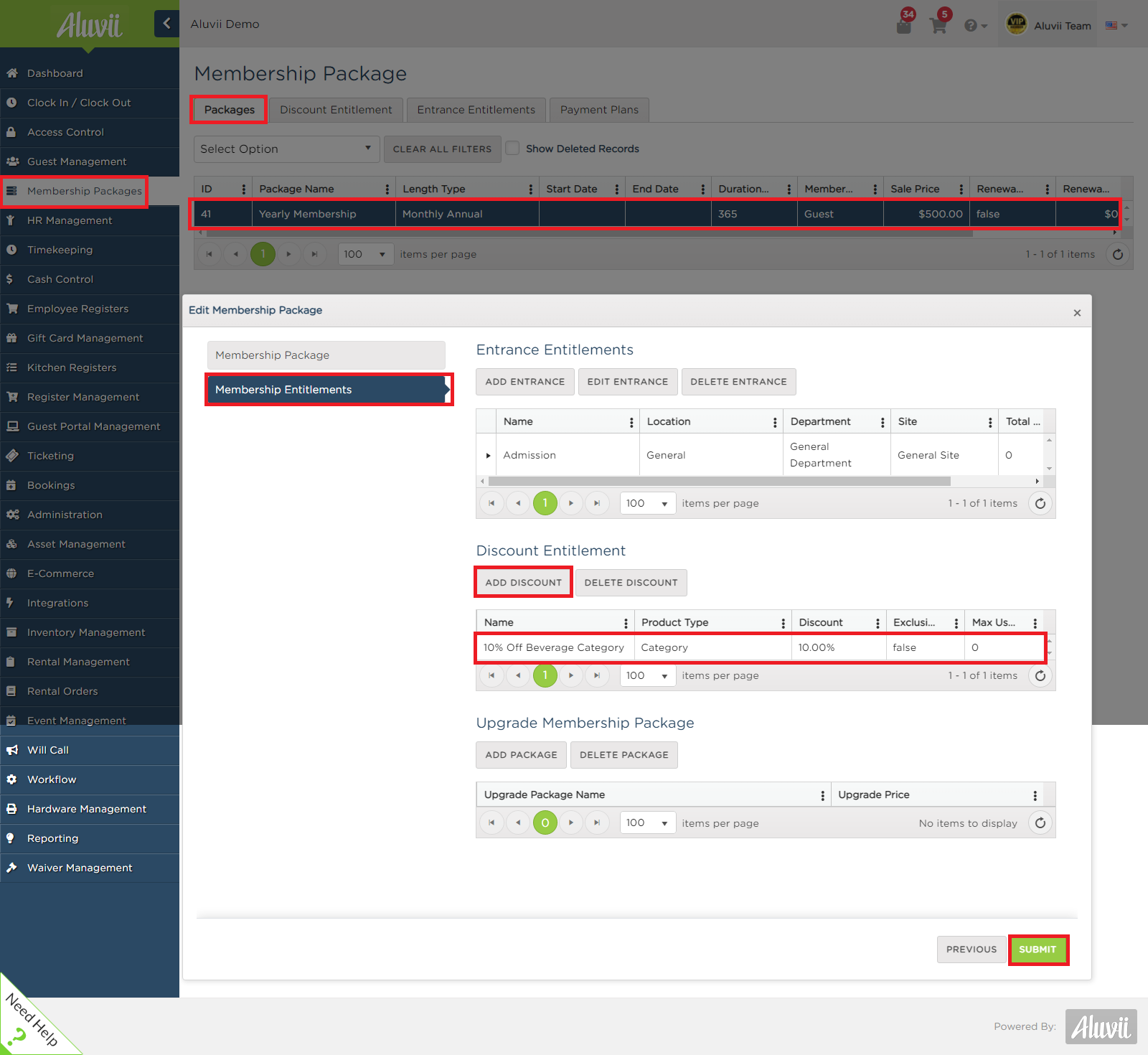Image resolution: width=1148 pixels, height=1055 pixels.
Task: Click the refresh icon in Upgrade Membership Package pager
Action: click(1040, 822)
